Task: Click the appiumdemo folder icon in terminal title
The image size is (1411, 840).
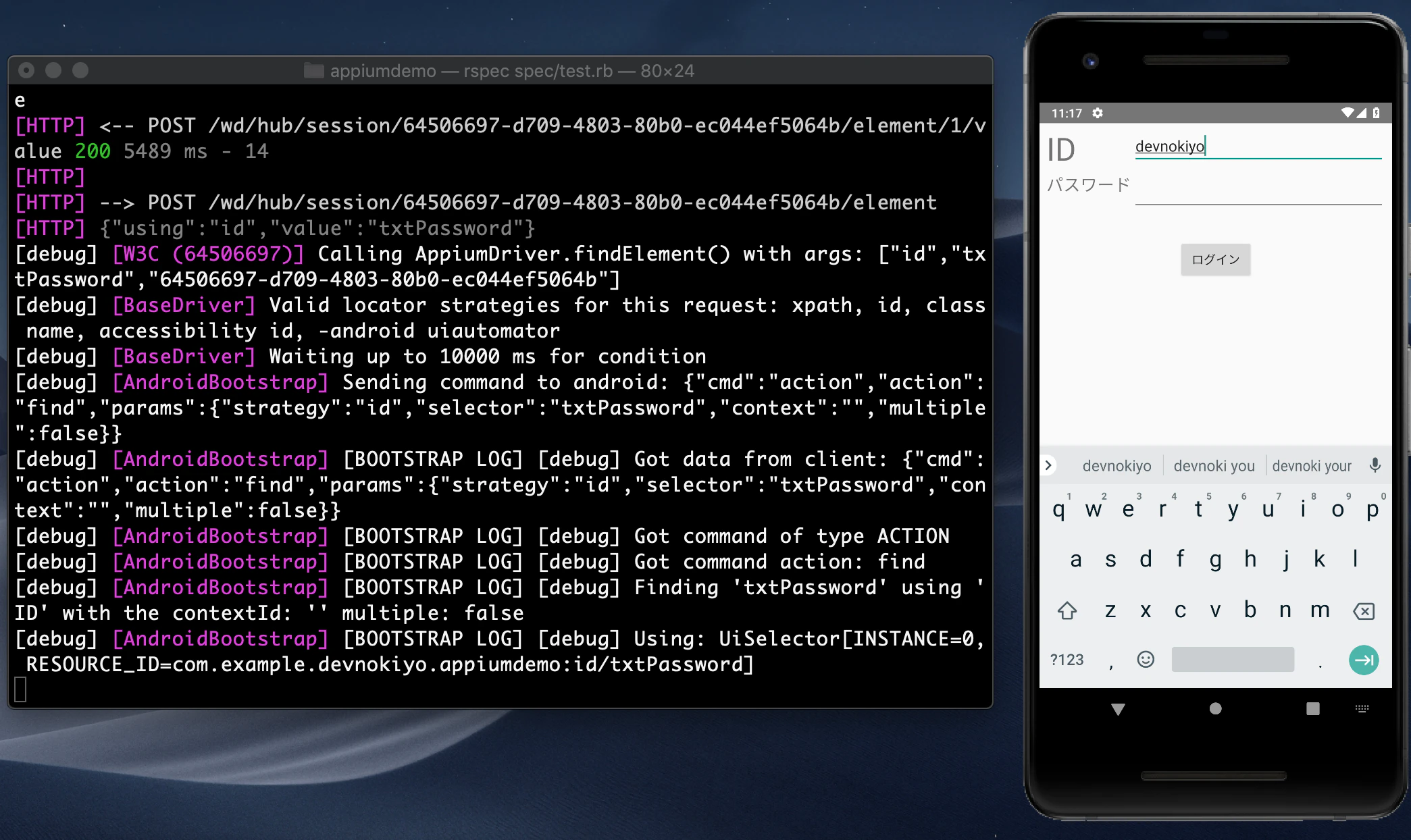Action: pos(313,71)
